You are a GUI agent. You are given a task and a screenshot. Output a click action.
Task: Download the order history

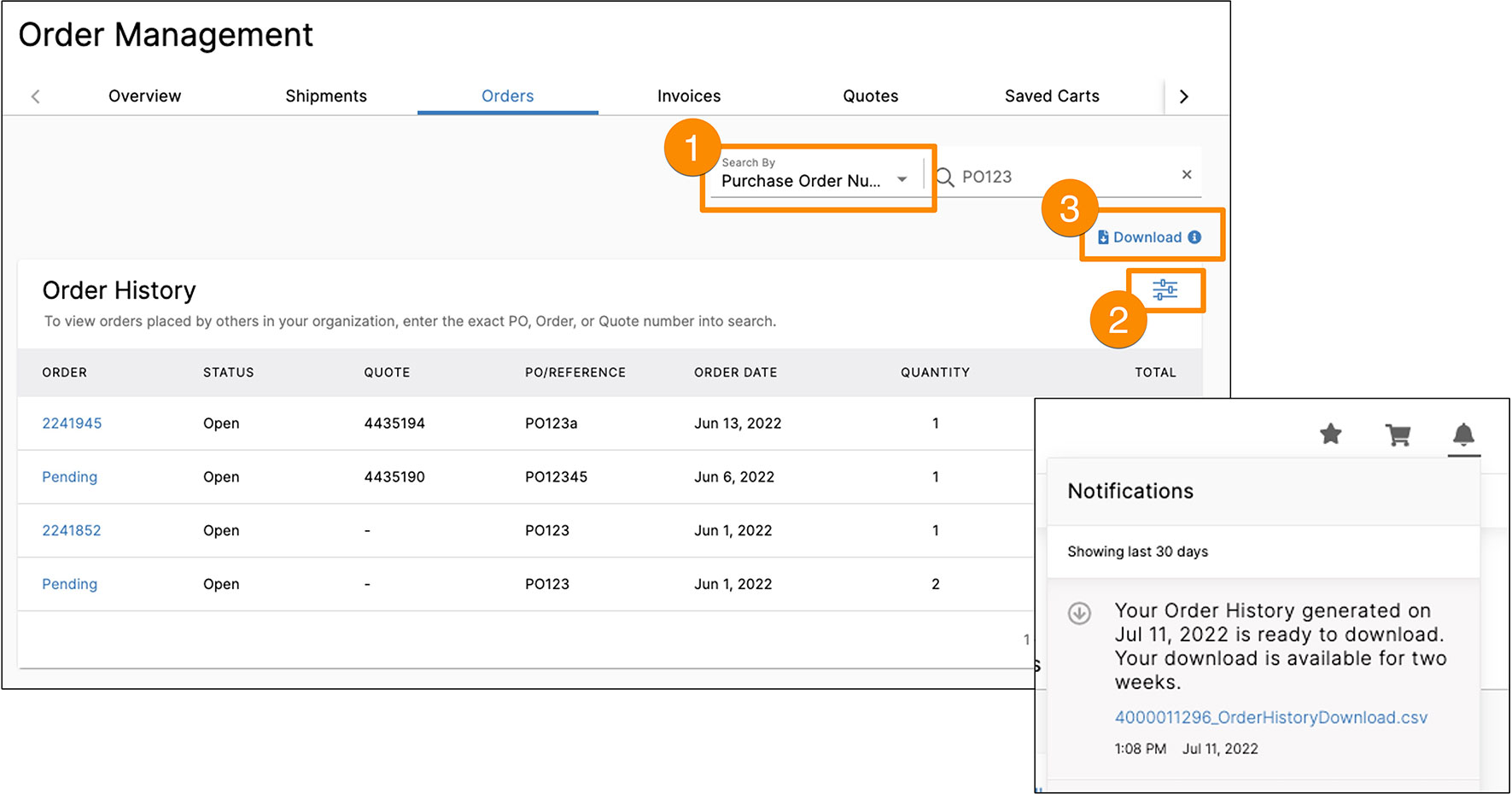coord(1147,237)
